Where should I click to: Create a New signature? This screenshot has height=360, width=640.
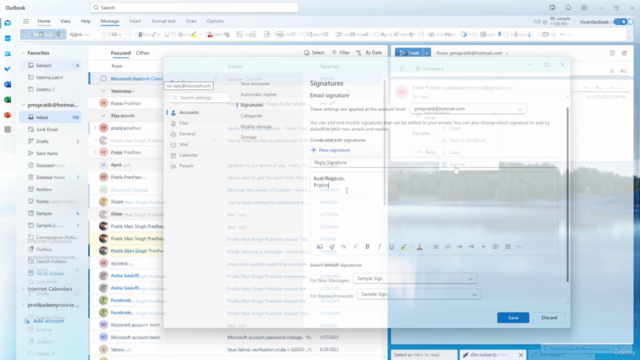pyautogui.click(x=330, y=150)
